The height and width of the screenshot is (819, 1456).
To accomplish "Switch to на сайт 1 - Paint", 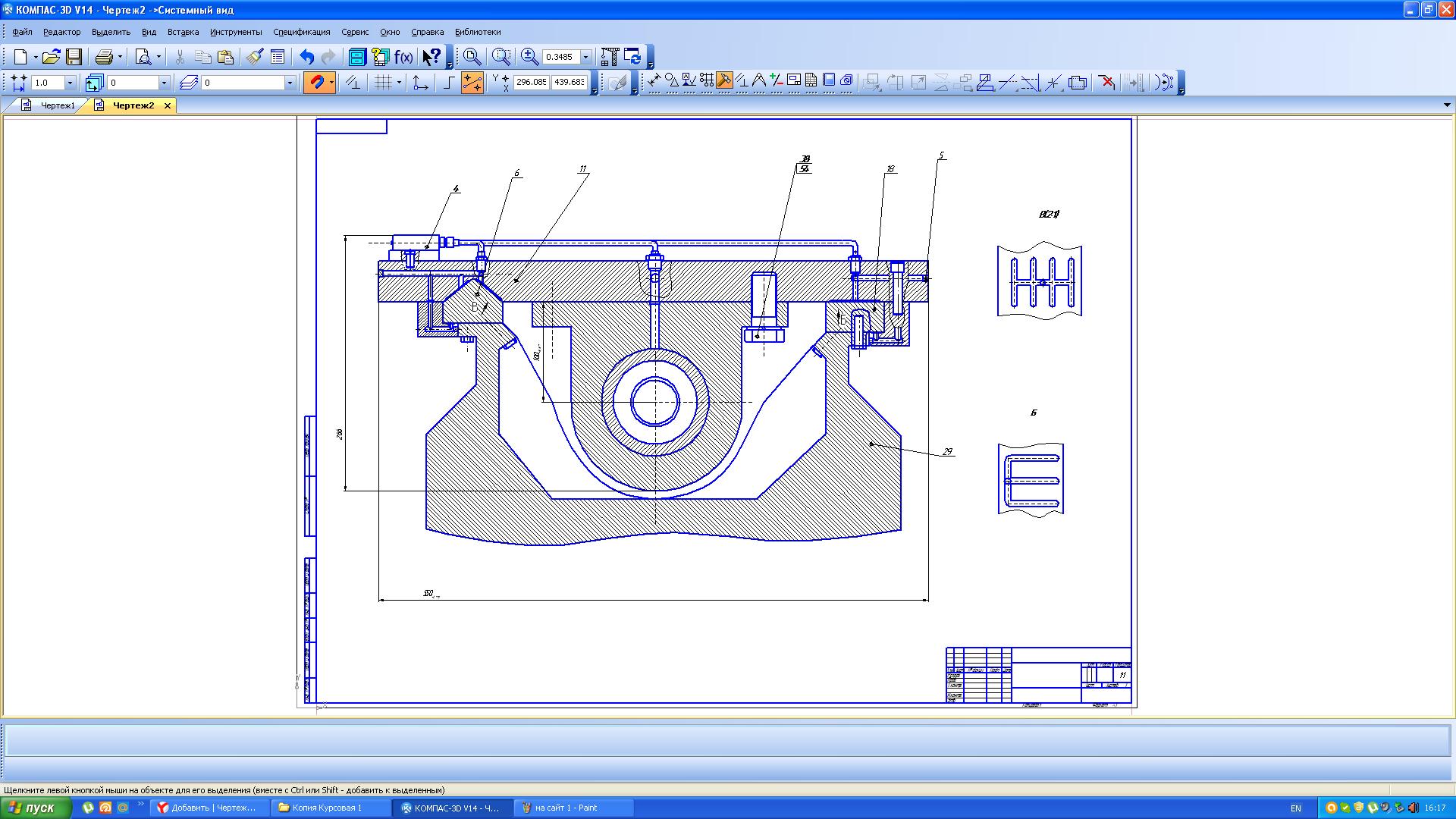I will tap(574, 808).
